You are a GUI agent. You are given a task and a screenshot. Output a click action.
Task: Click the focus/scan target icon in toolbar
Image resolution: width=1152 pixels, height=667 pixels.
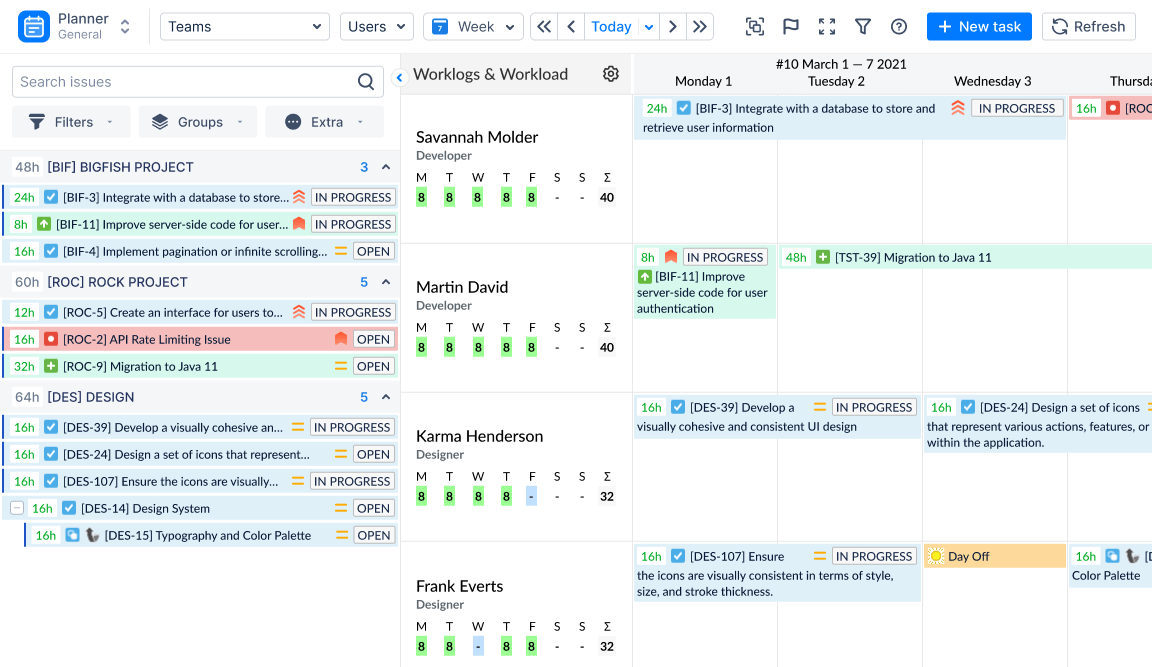click(x=755, y=27)
